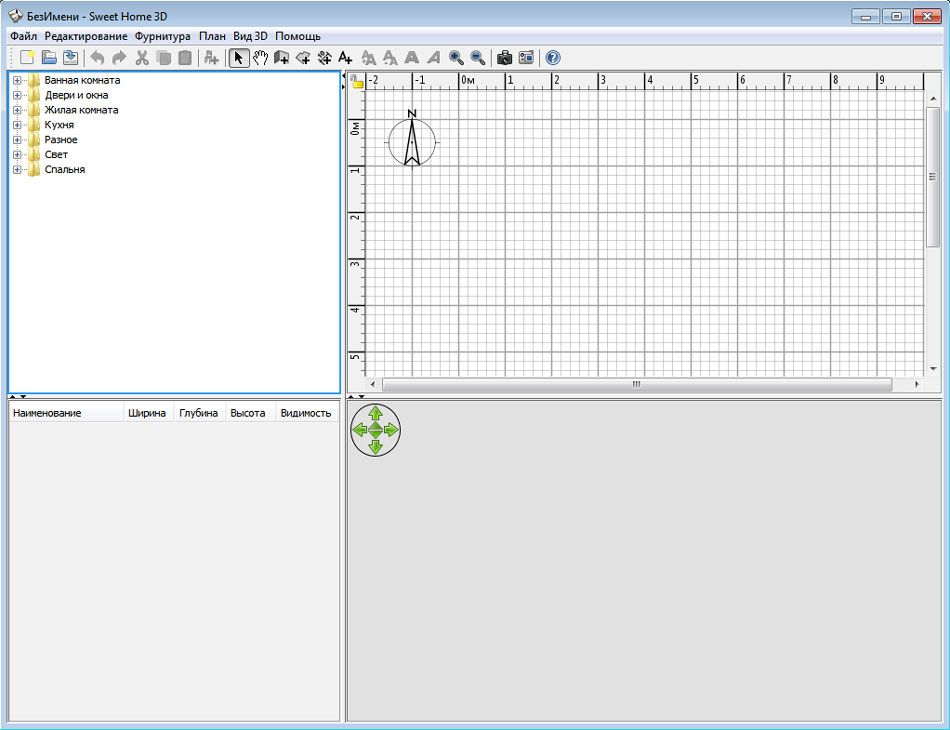
Task: Open the Помощь menu
Action: pos(297,36)
